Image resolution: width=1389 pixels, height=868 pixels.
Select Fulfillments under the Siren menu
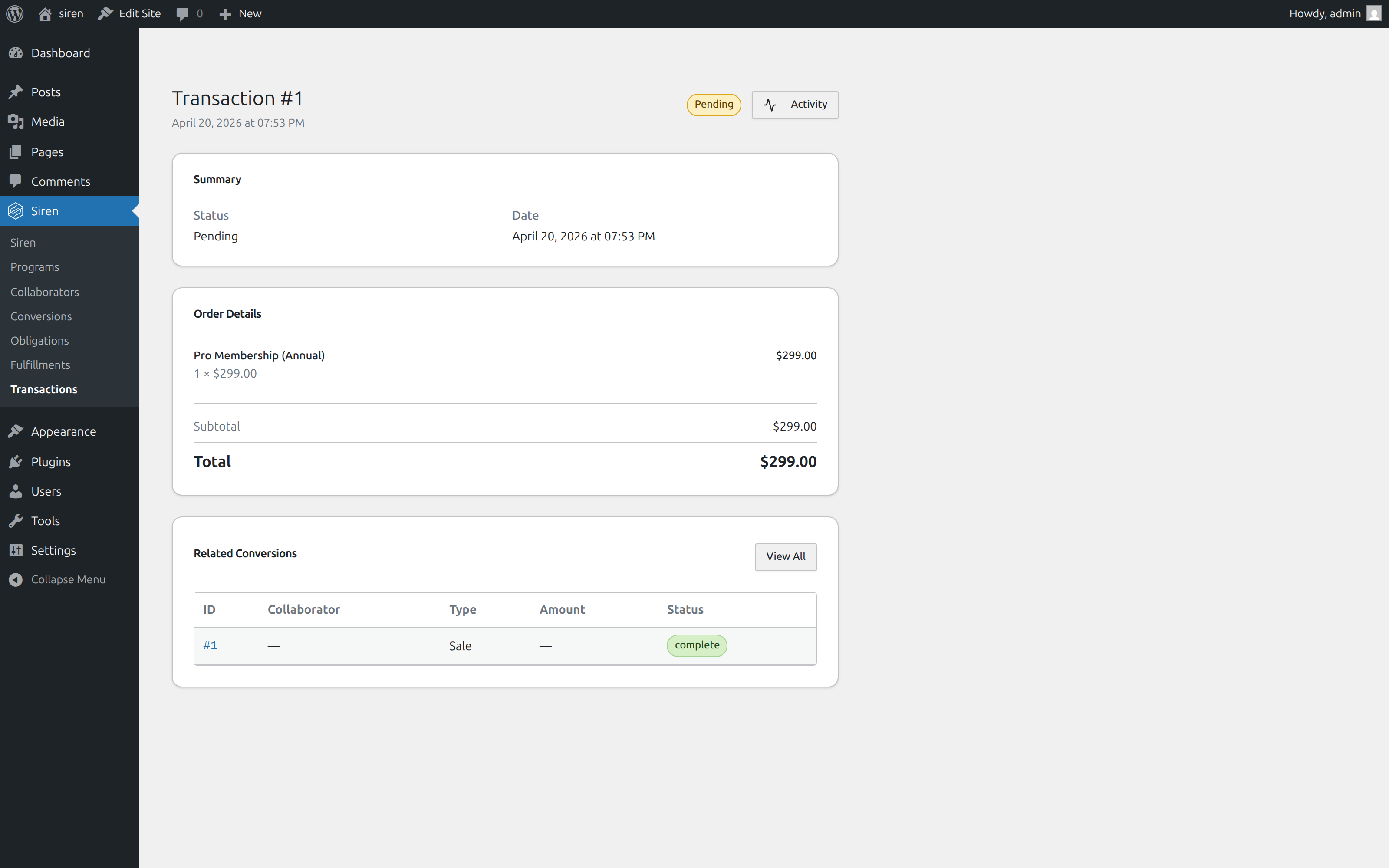click(x=39, y=365)
